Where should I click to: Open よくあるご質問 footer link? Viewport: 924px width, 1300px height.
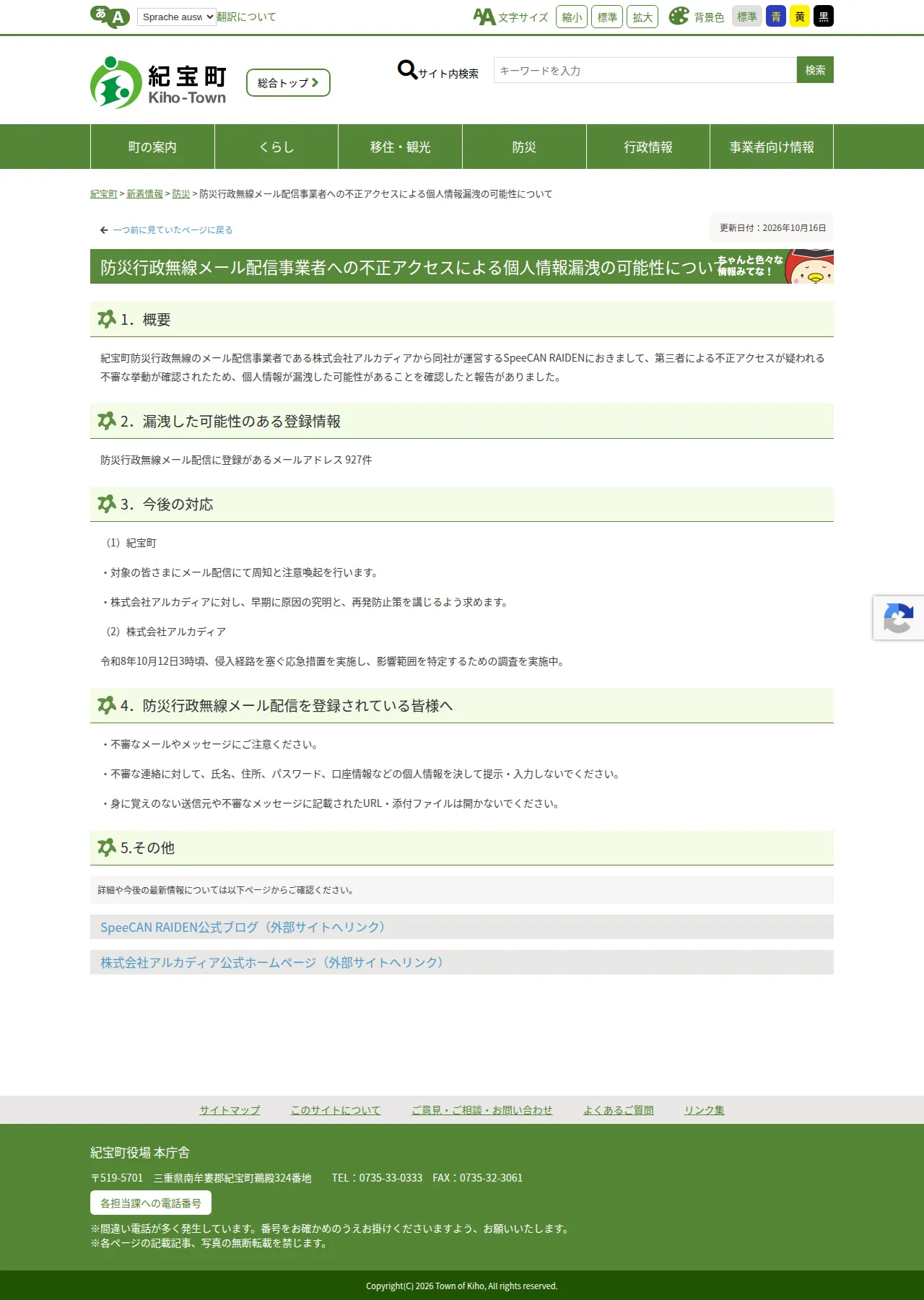[619, 1110]
